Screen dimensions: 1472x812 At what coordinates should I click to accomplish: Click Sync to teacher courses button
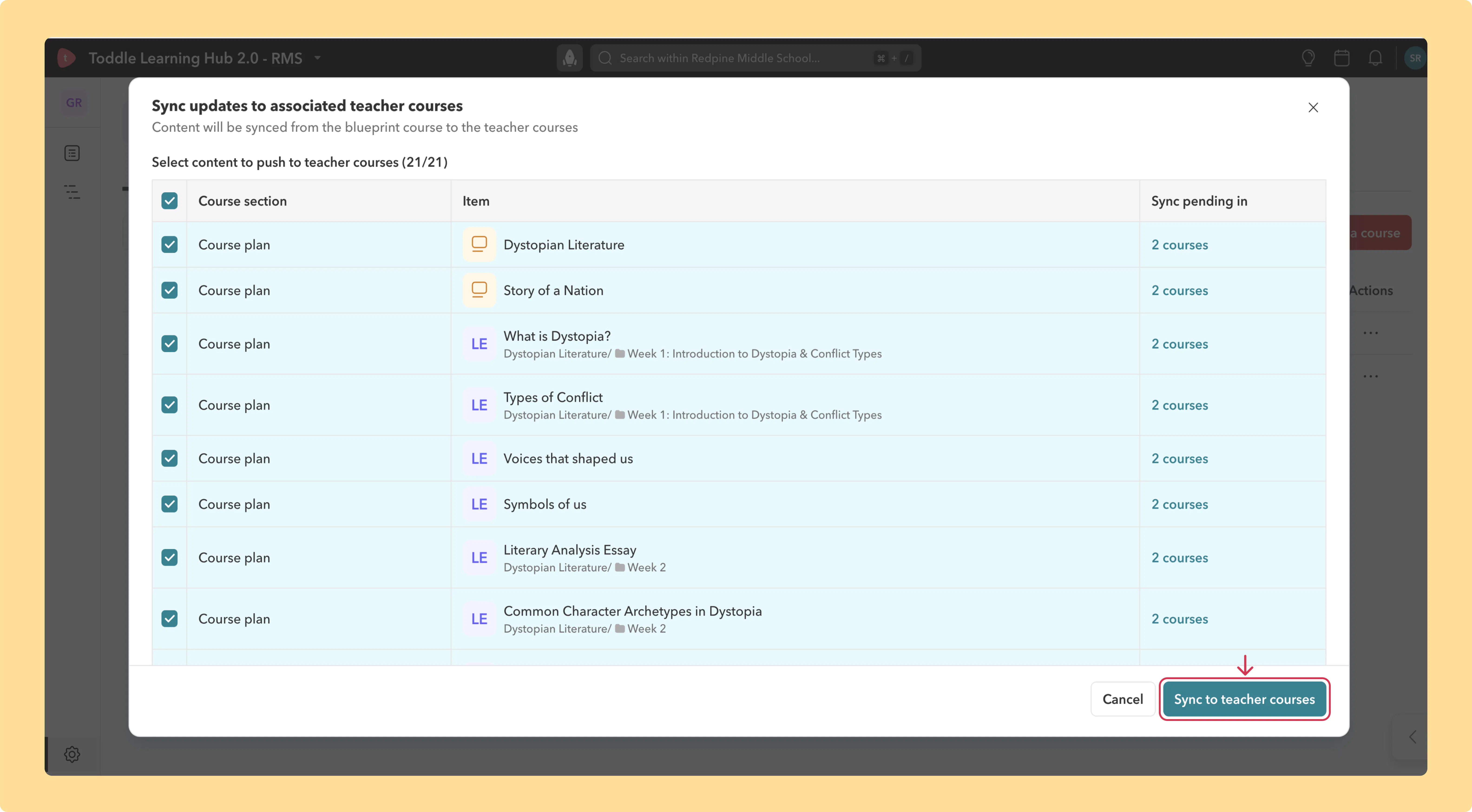[x=1244, y=699]
